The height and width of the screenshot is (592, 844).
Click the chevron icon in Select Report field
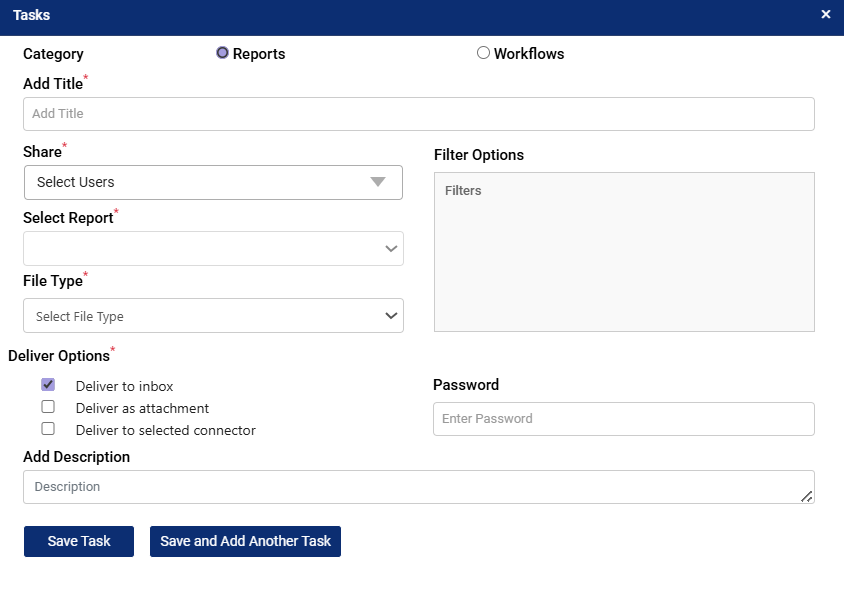[x=391, y=249]
